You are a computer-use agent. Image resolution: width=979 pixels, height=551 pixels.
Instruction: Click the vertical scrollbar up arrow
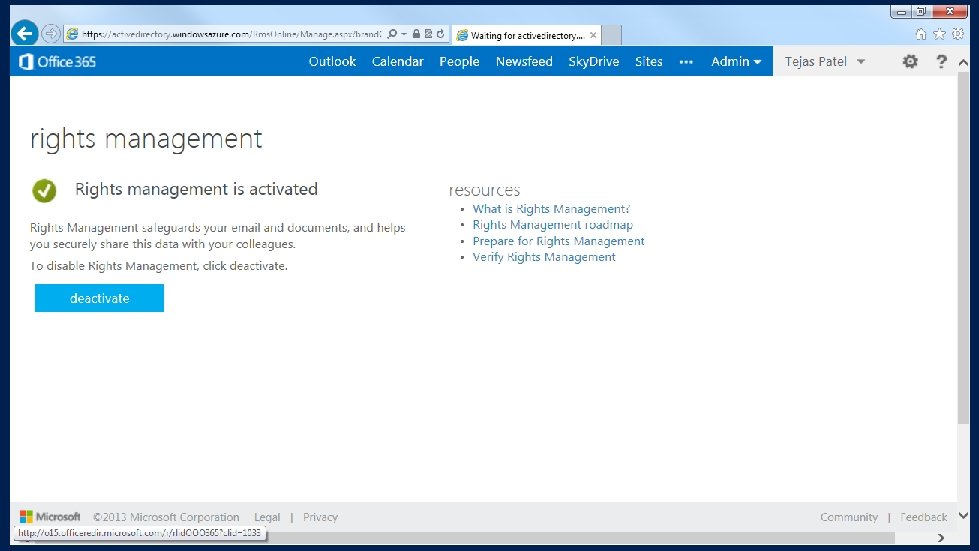pos(963,62)
